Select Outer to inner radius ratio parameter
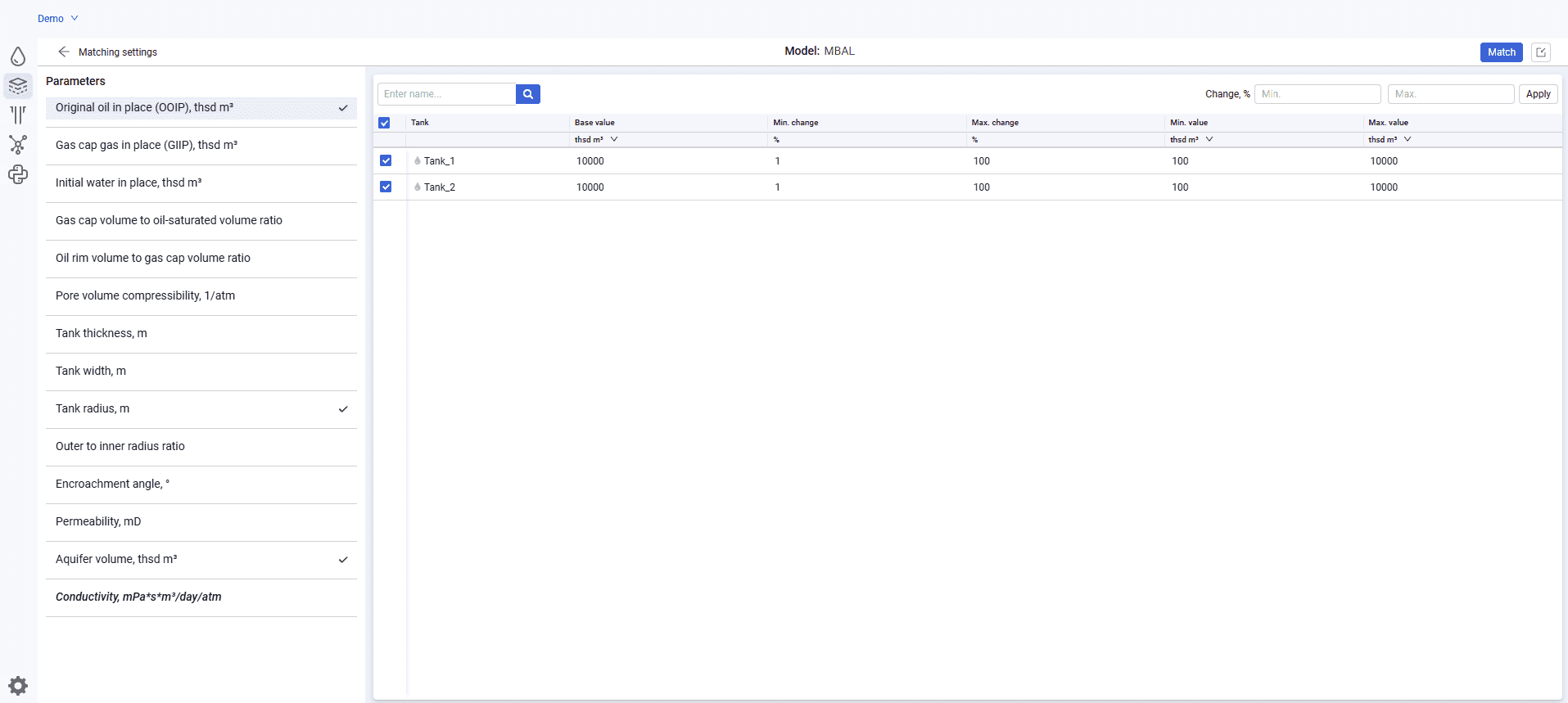The width and height of the screenshot is (1568, 703). (201, 447)
